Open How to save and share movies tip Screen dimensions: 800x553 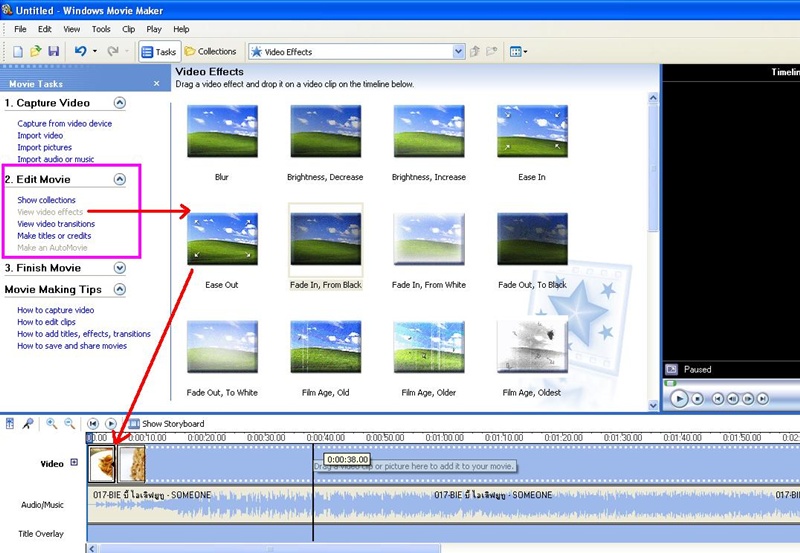click(72, 345)
